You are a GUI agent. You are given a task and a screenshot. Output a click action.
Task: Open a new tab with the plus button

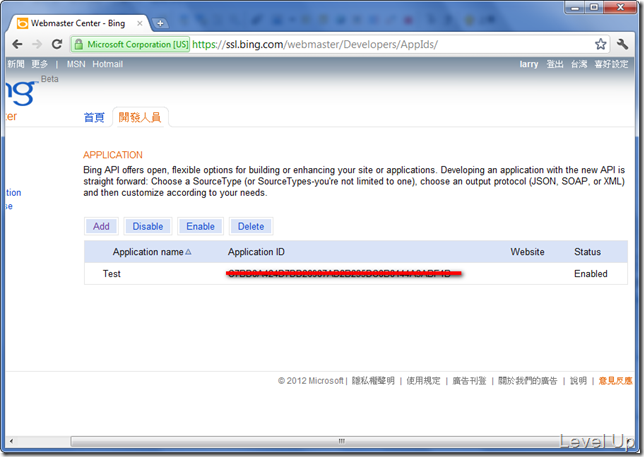click(160, 23)
